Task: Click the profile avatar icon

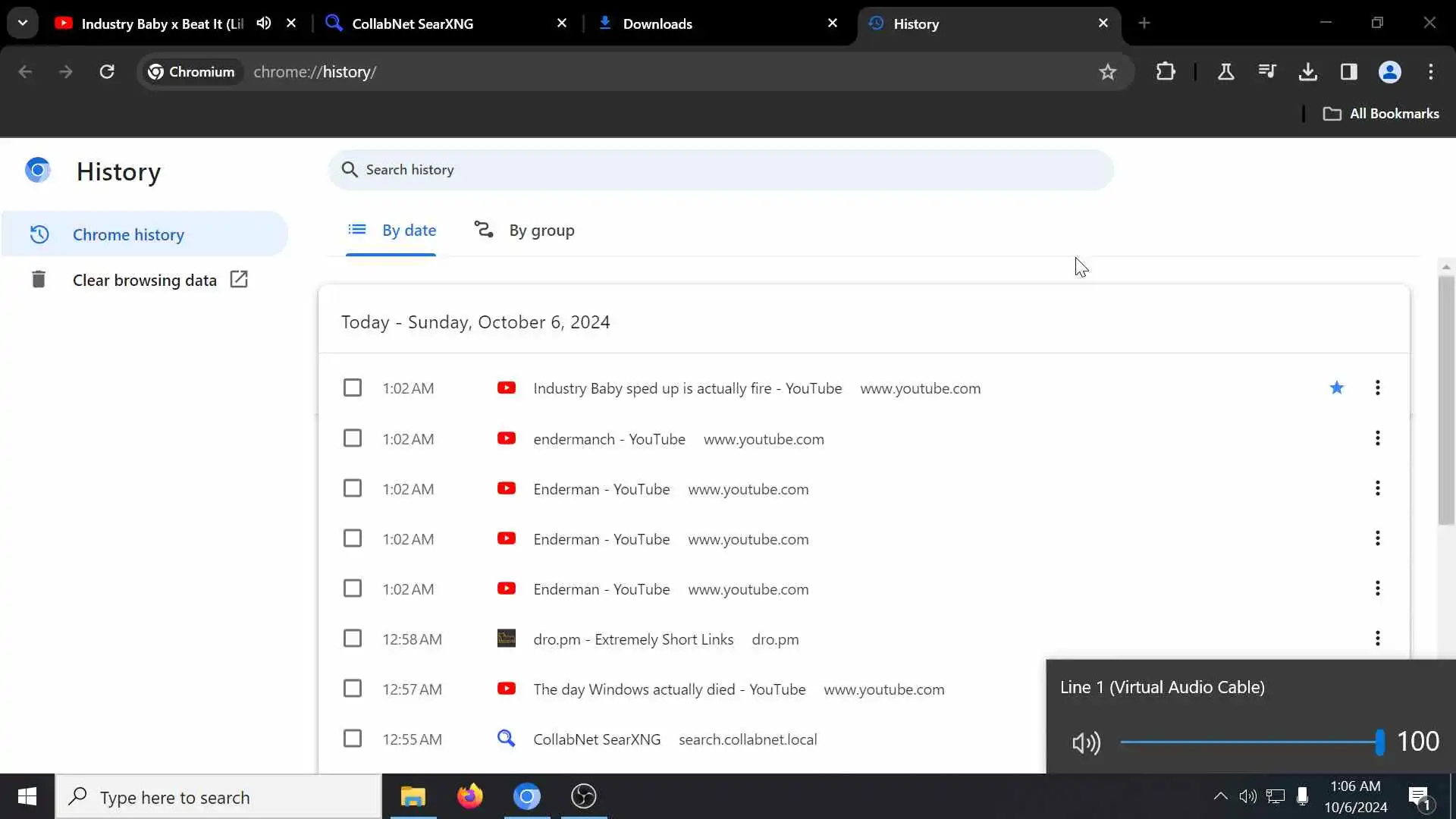Action: (x=1389, y=72)
